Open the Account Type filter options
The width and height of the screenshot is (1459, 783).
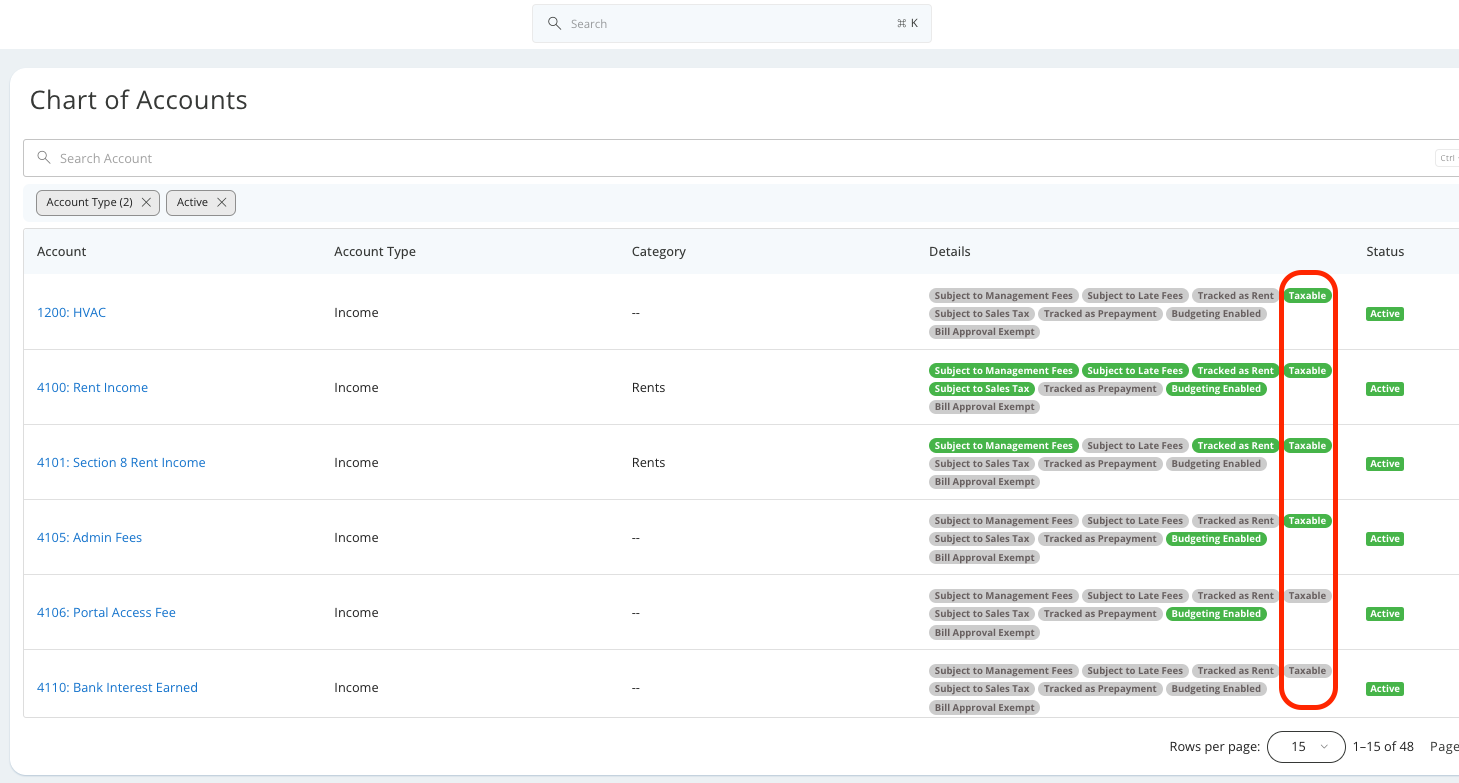tap(88, 202)
